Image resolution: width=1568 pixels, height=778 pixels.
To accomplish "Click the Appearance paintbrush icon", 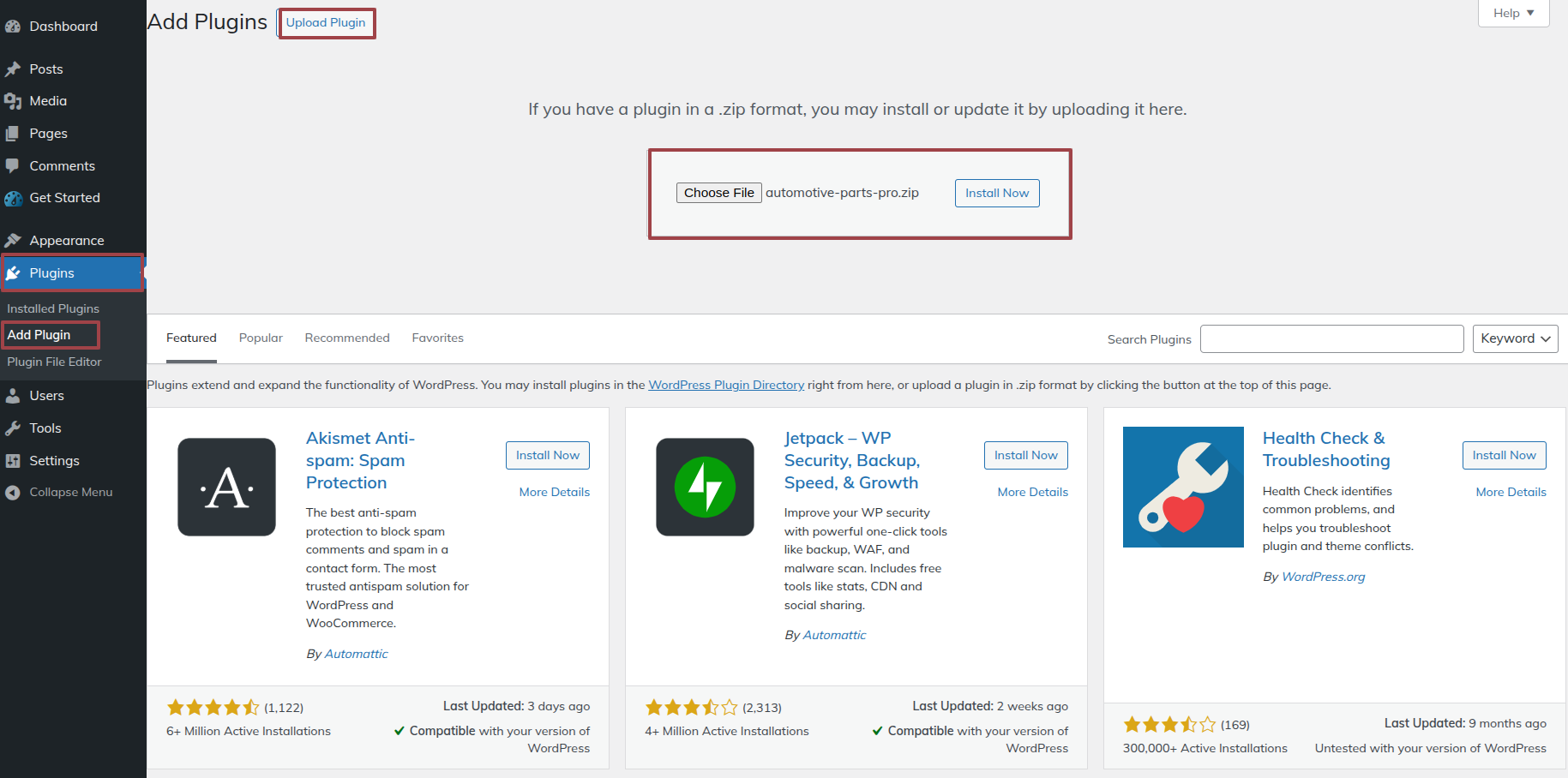I will point(13,241).
